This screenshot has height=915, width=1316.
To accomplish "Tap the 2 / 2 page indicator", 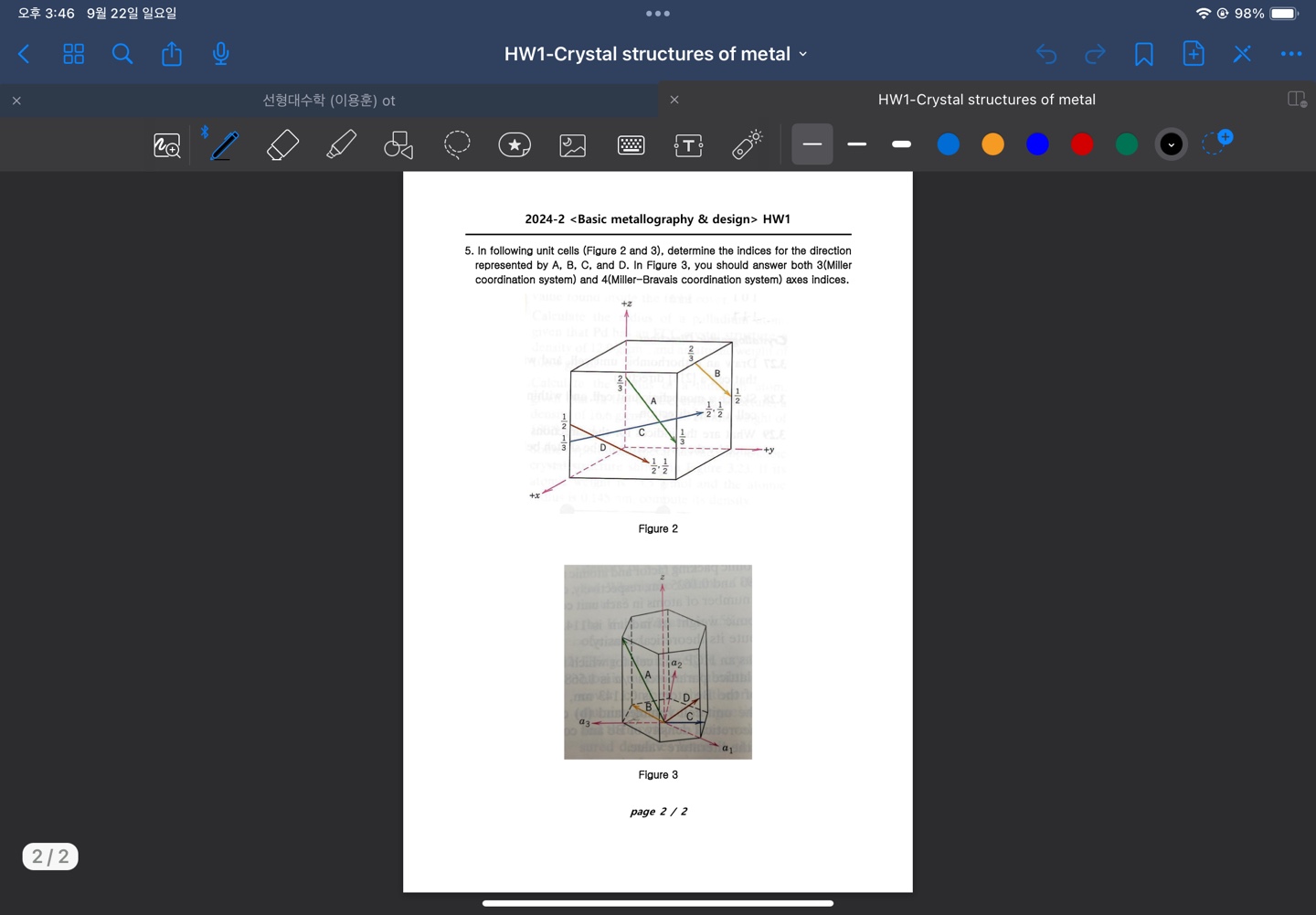I will click(x=50, y=856).
